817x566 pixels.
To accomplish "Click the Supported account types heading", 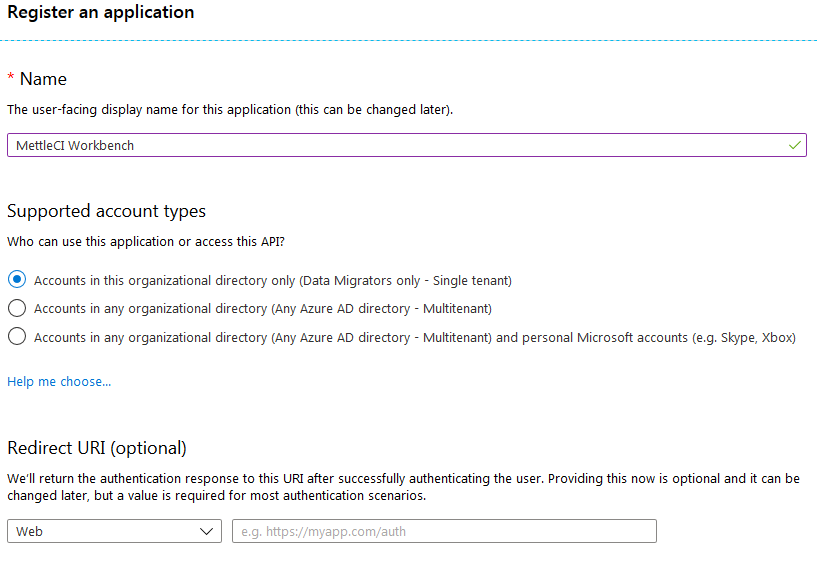I will coord(106,211).
